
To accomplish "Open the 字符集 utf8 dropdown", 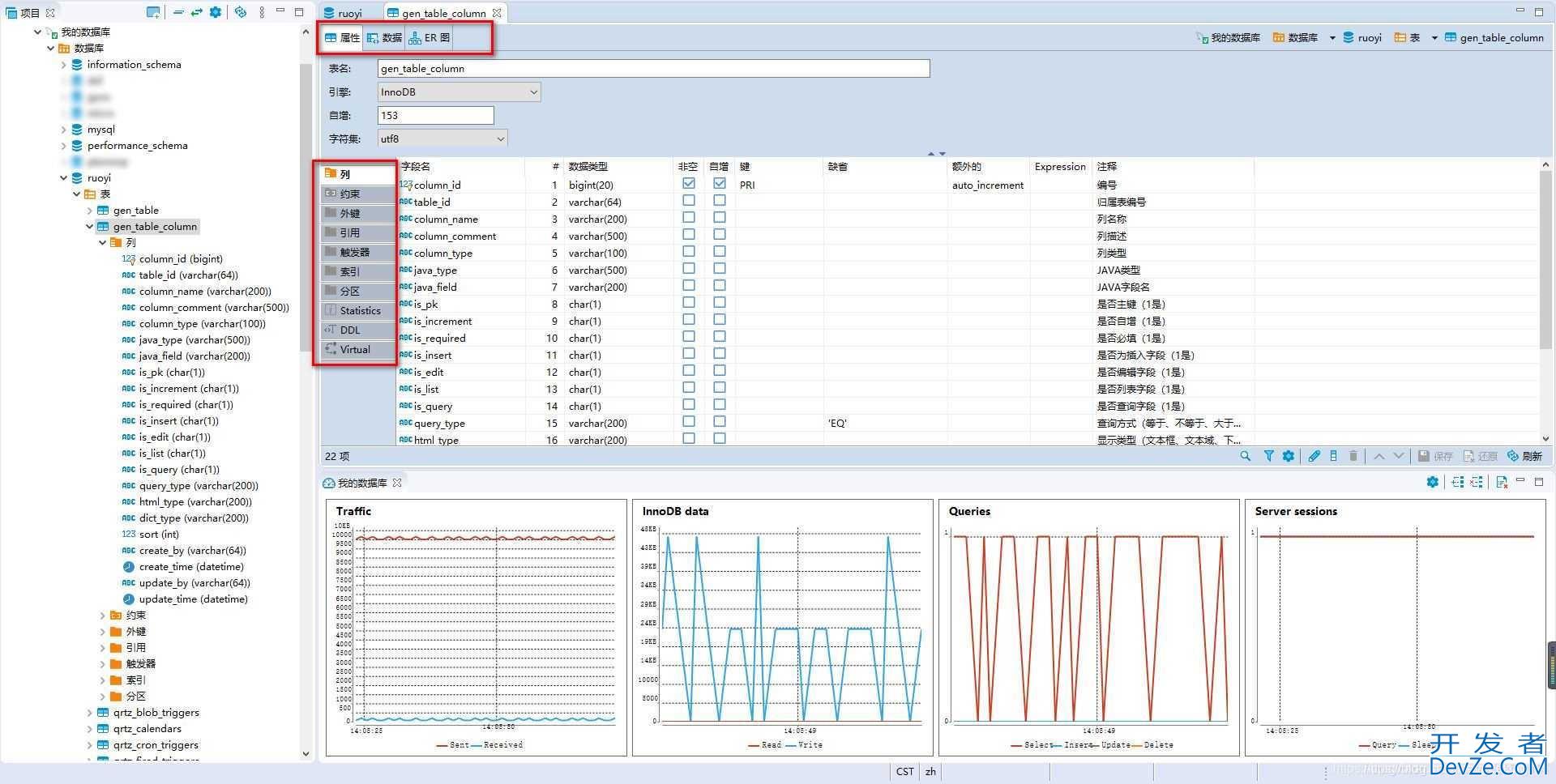I will click(442, 138).
